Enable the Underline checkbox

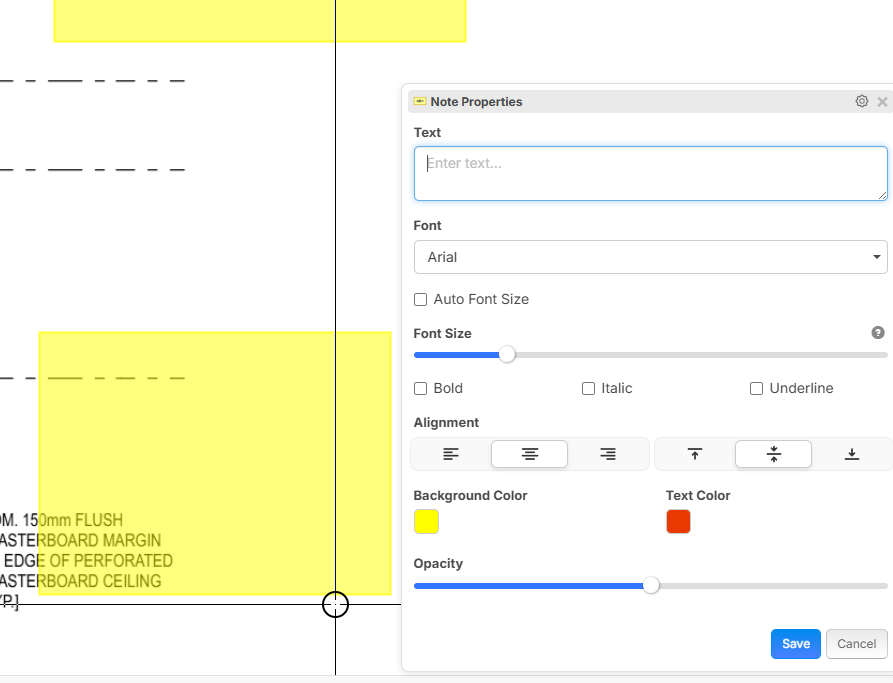pyautogui.click(x=757, y=389)
